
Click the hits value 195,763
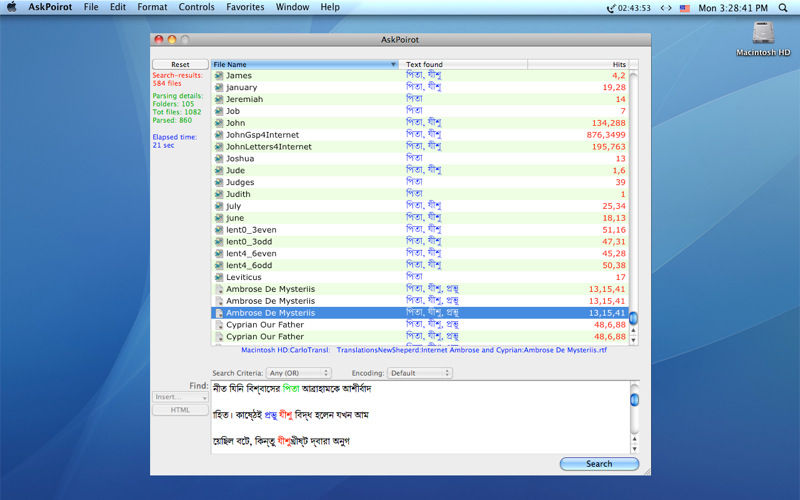[x=608, y=146]
